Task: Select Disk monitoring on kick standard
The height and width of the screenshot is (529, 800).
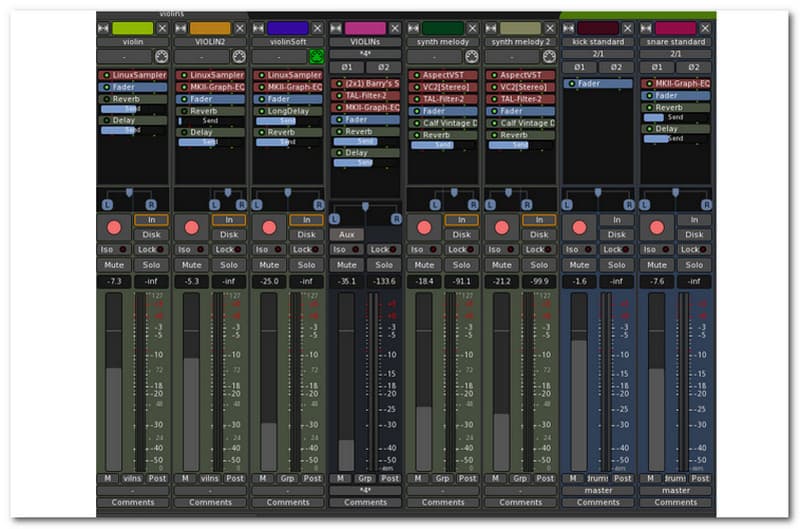Action: (x=617, y=235)
